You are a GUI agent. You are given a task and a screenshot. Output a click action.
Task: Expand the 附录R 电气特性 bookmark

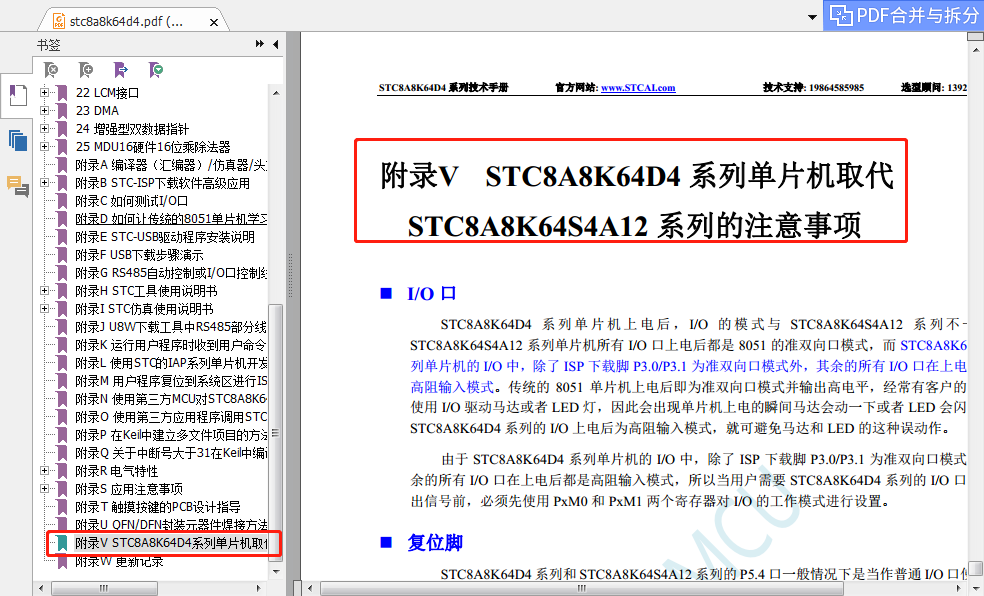[x=44, y=471]
